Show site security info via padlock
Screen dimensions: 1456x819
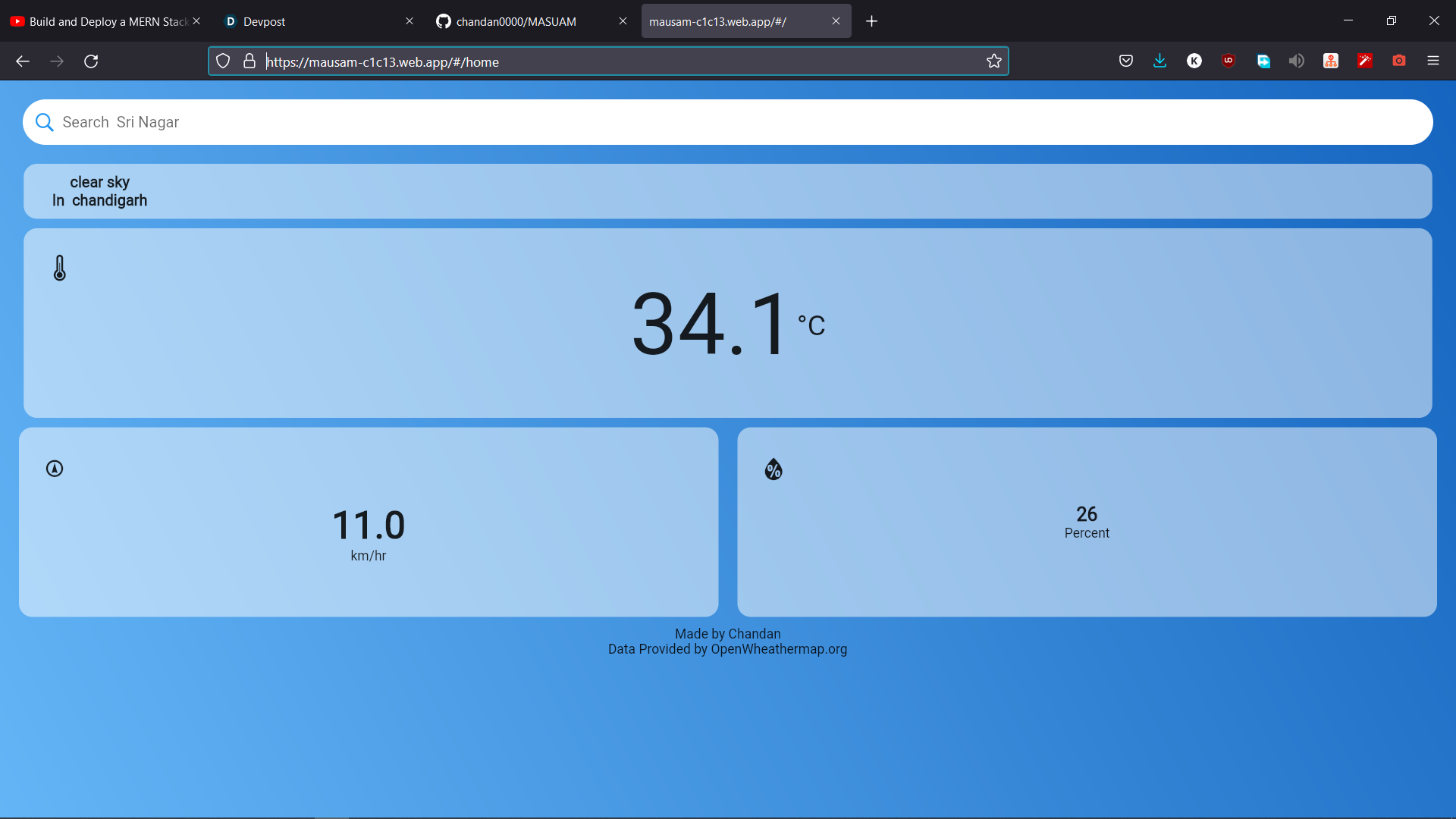[249, 61]
